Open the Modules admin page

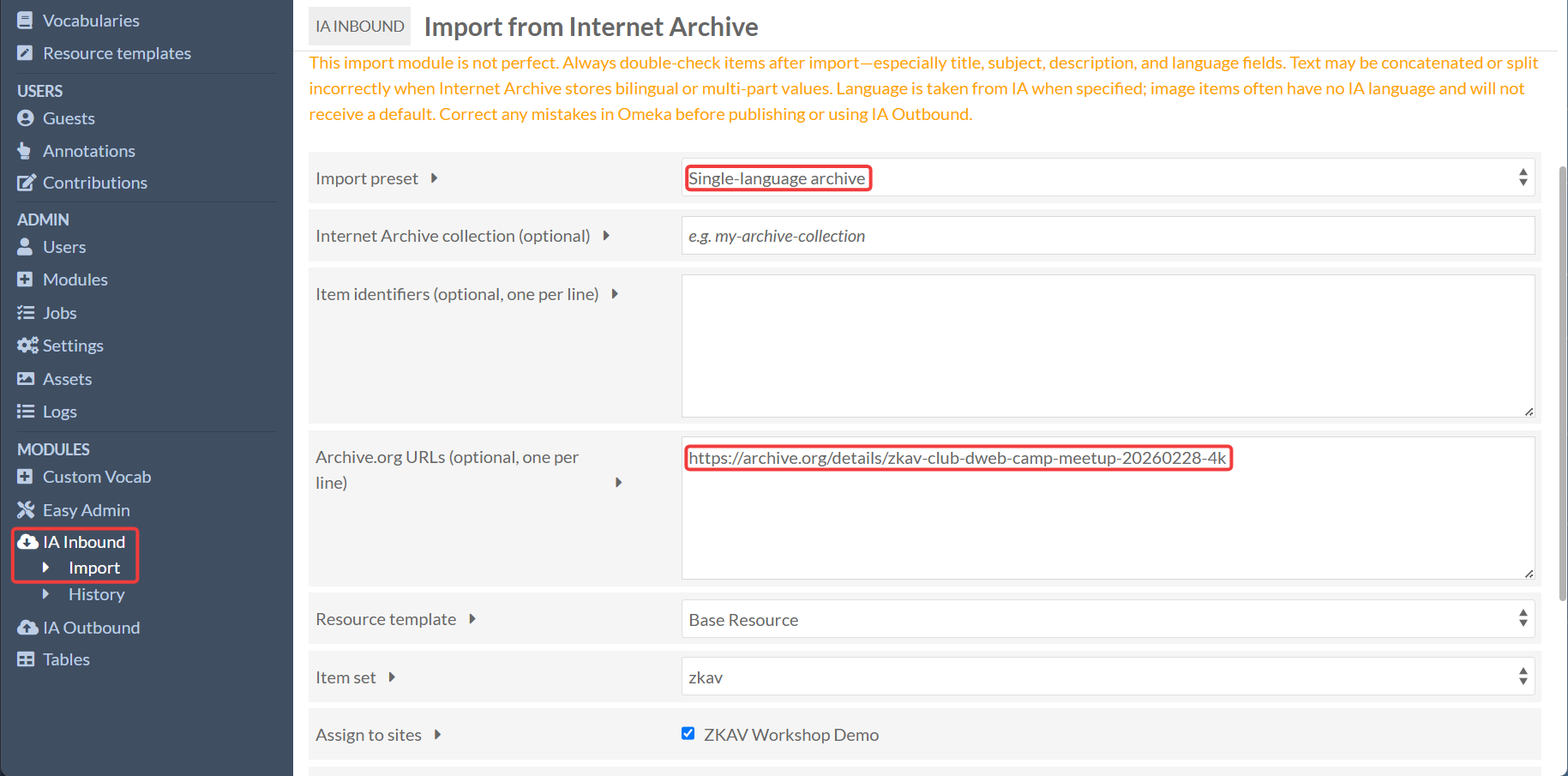point(75,280)
